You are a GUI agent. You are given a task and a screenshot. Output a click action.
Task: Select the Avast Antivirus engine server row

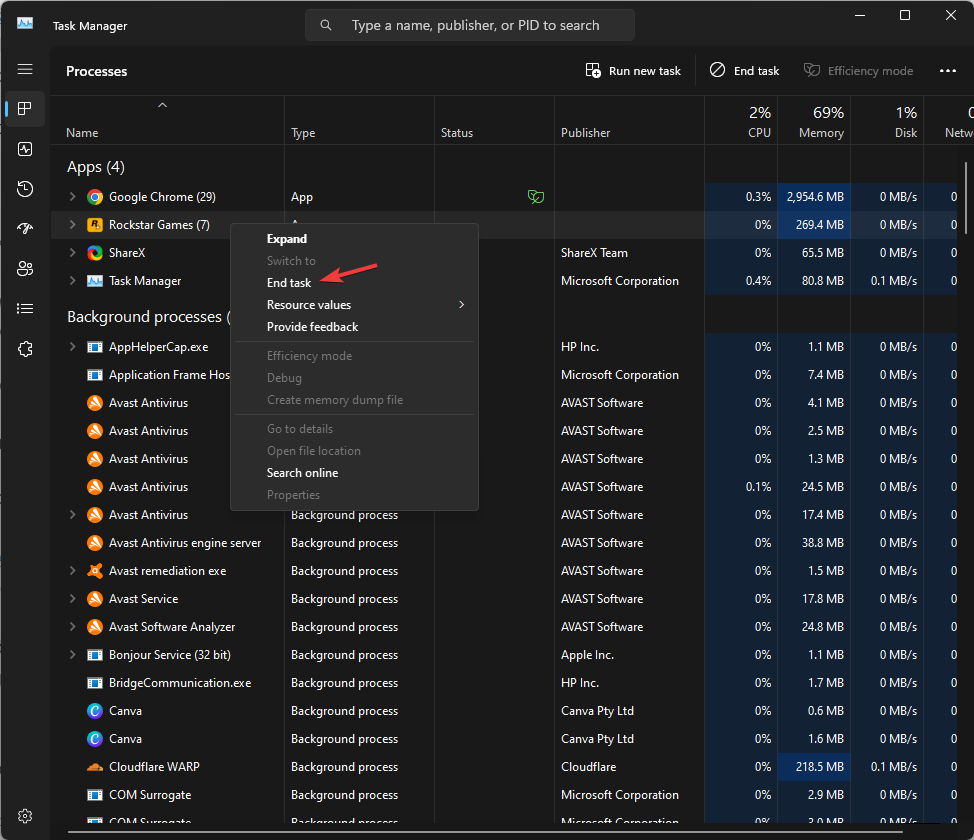[x=503, y=543]
